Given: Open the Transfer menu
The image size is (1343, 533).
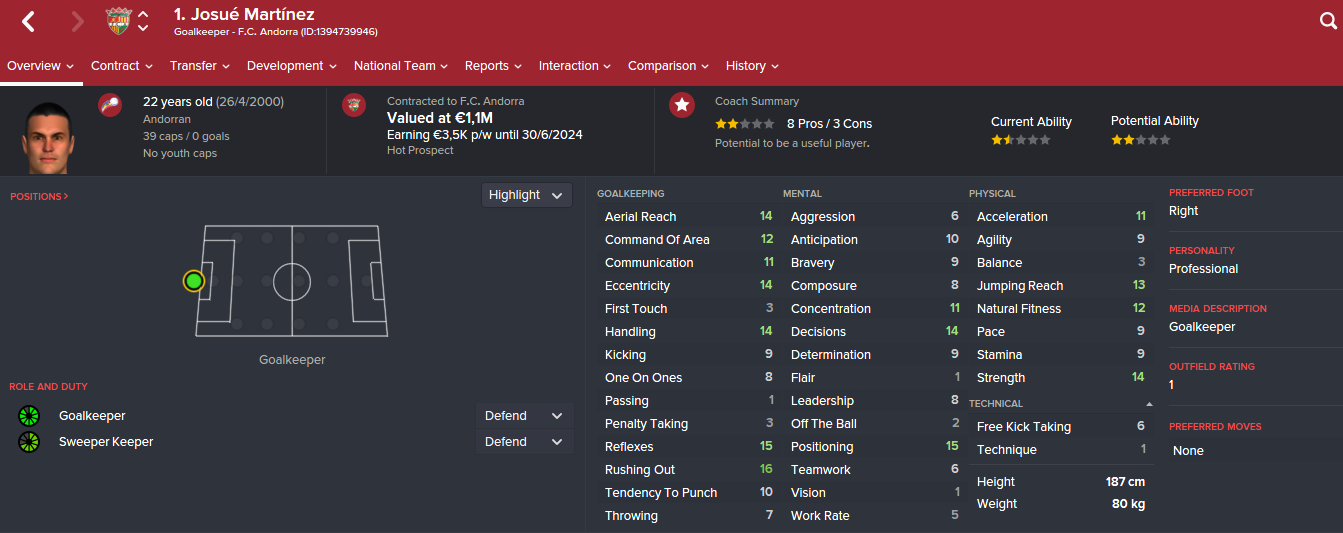Looking at the screenshot, I should tap(200, 66).
